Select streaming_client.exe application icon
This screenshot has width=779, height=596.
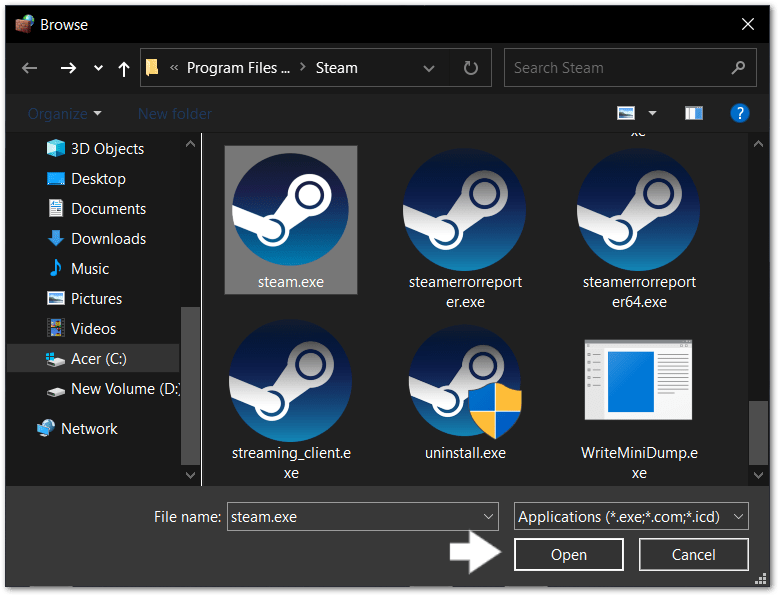coord(291,380)
